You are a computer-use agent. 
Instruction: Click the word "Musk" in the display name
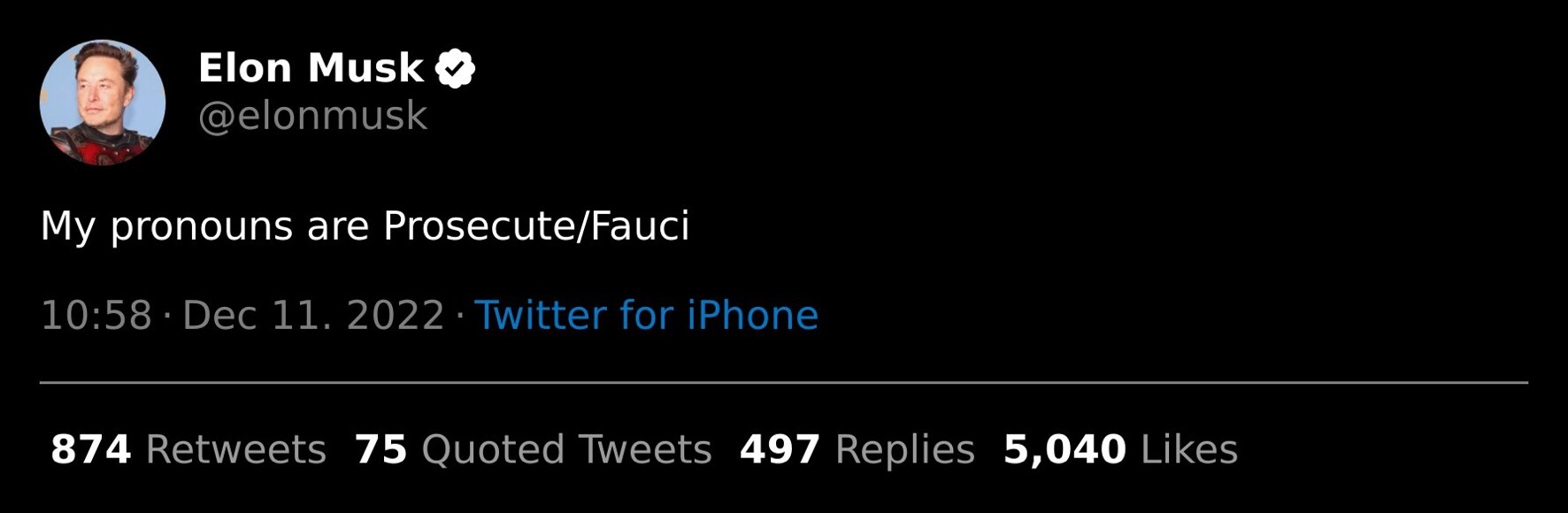point(365,68)
